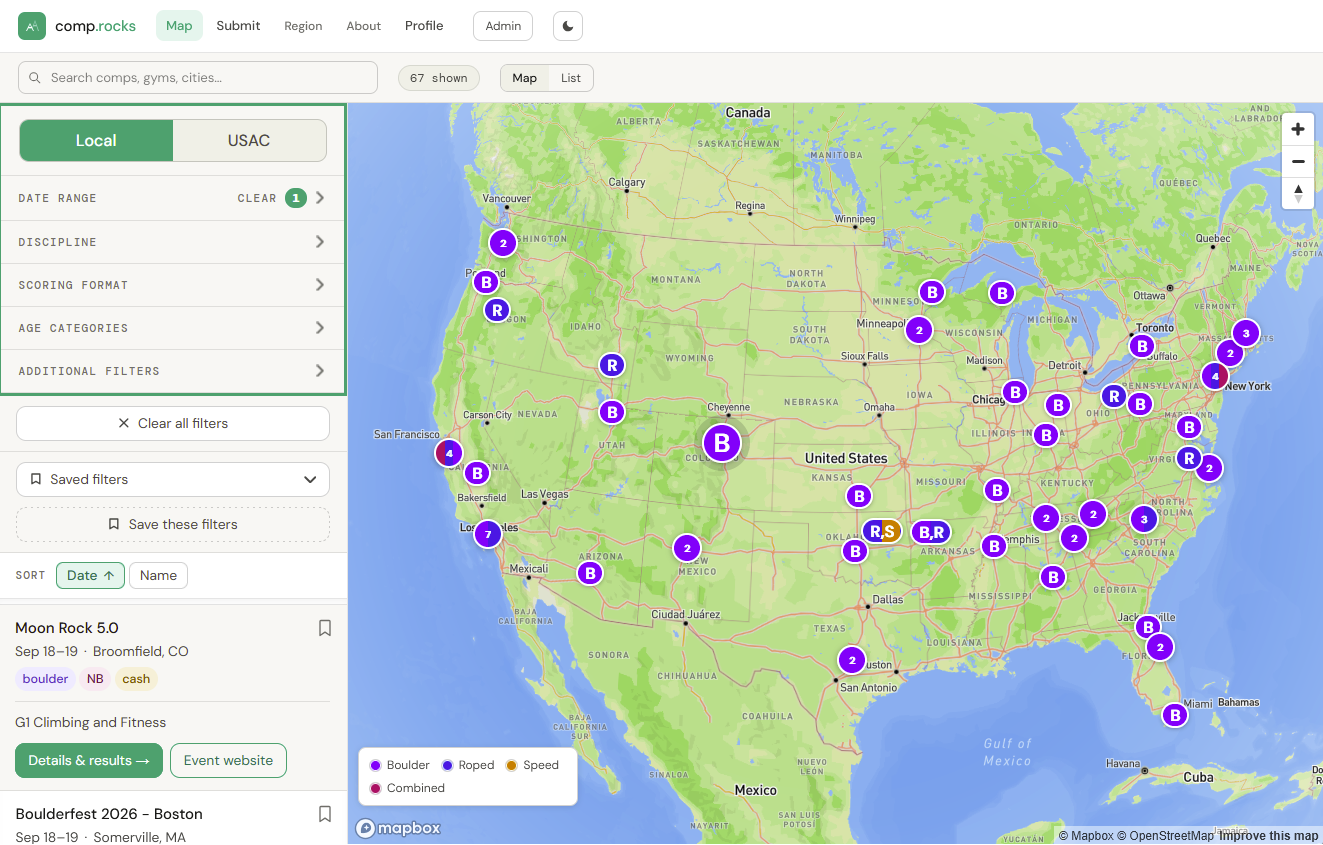Click the B,R marker in Arkansas
This screenshot has height=845, width=1323.
point(931,532)
